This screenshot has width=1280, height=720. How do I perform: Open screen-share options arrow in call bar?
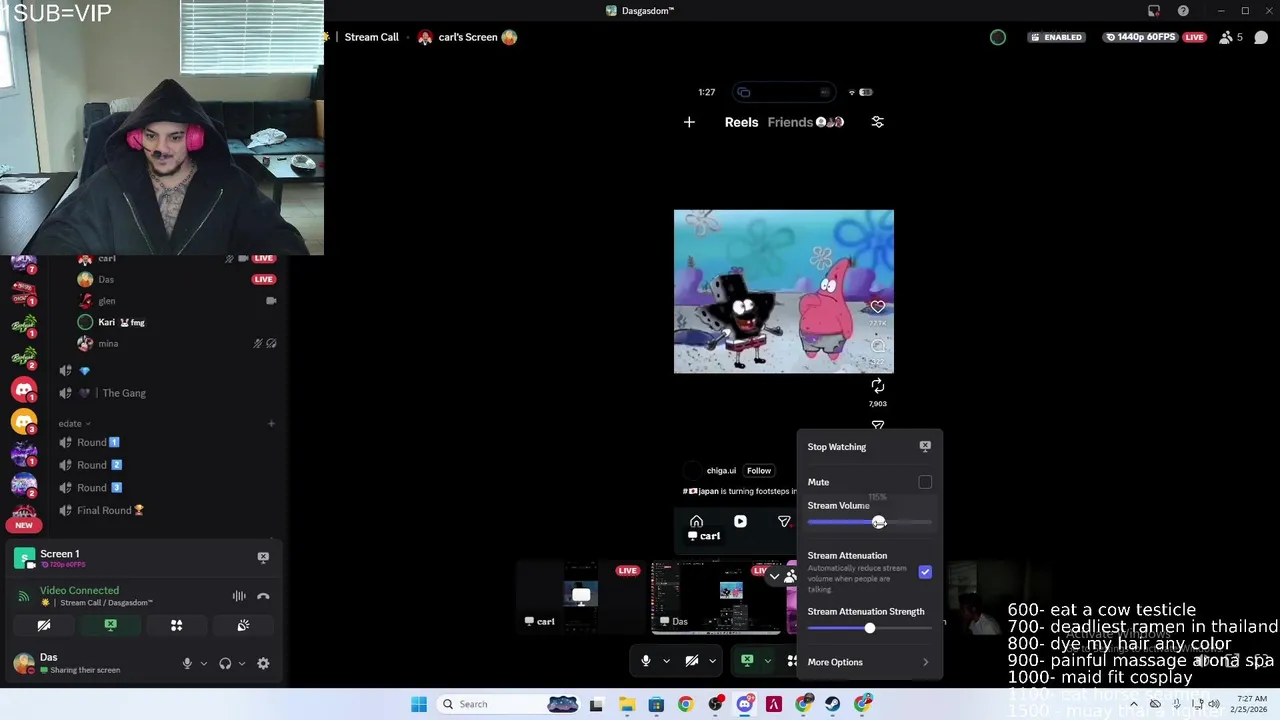click(767, 661)
